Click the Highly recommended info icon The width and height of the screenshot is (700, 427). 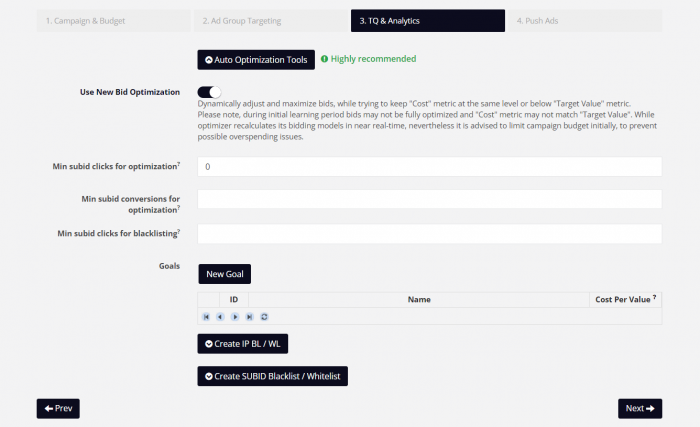pos(325,59)
